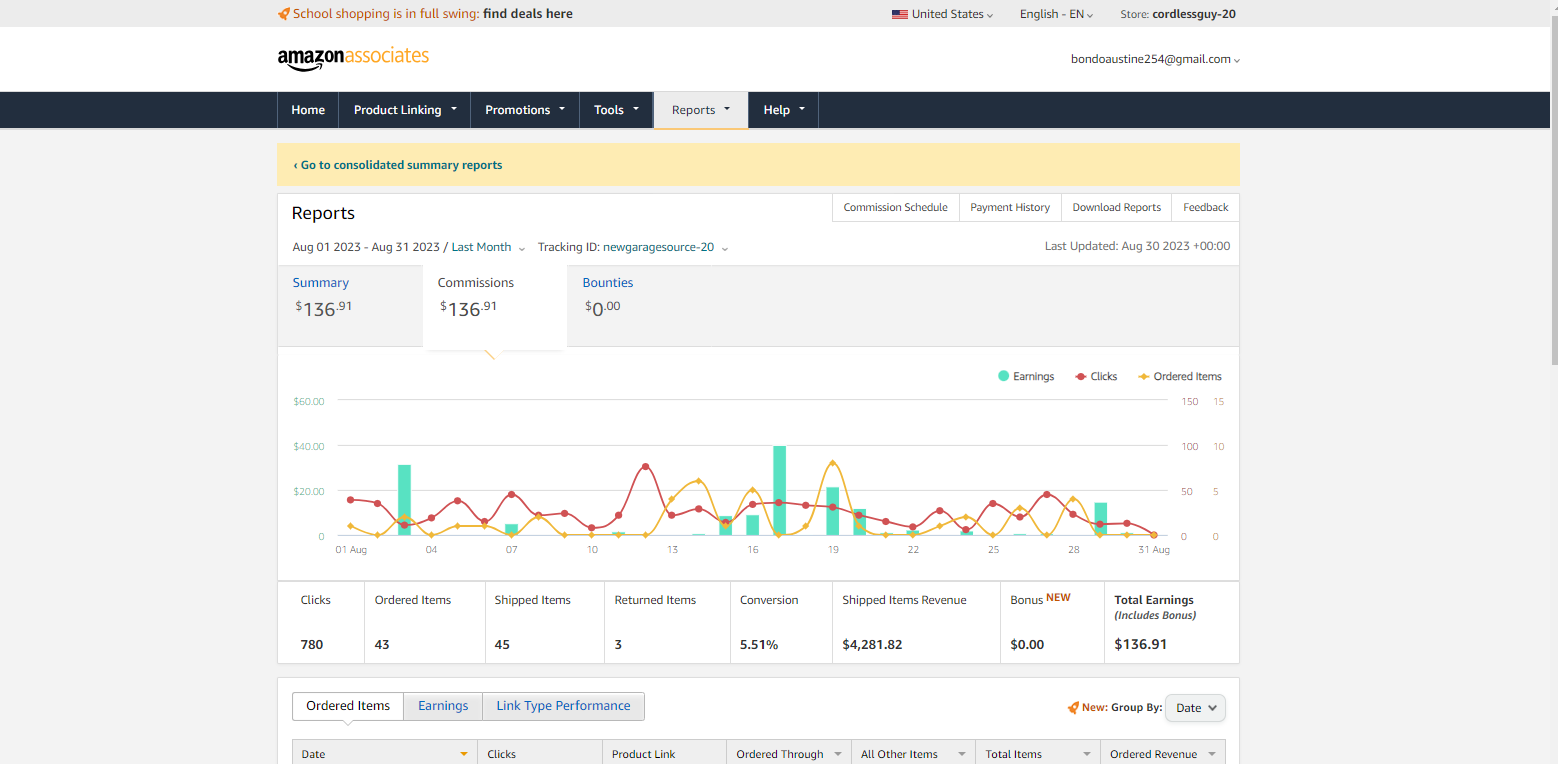The image size is (1558, 764).
Task: Open the United States country dropdown
Action: (942, 14)
